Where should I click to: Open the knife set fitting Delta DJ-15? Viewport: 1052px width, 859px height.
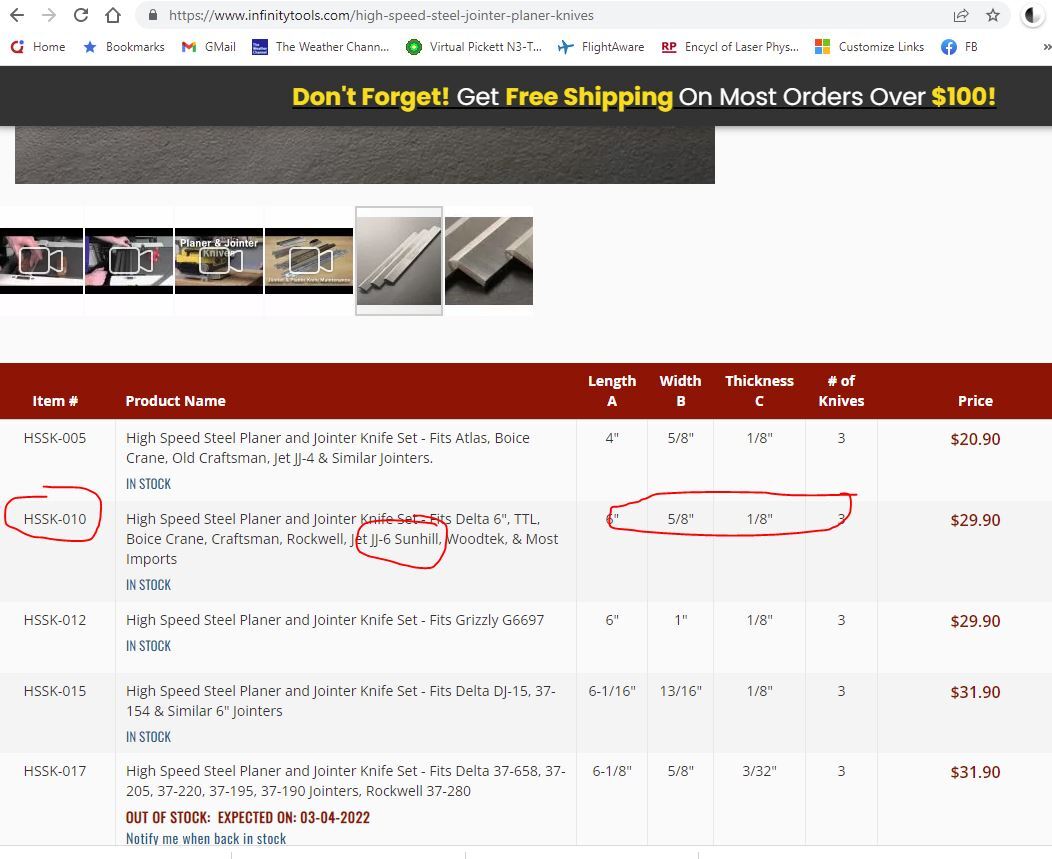(341, 701)
